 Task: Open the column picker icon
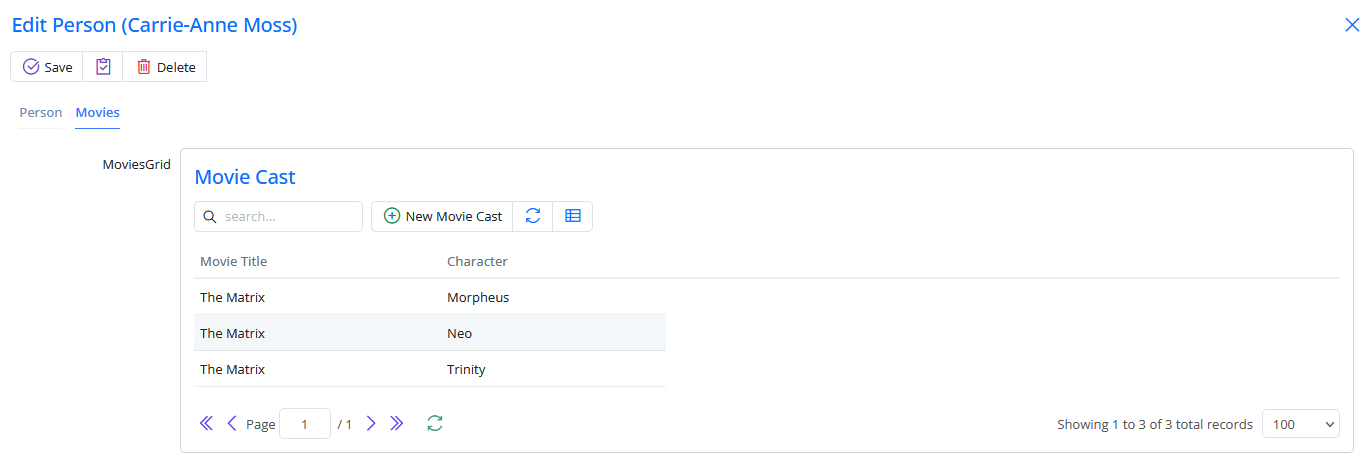[x=573, y=216]
